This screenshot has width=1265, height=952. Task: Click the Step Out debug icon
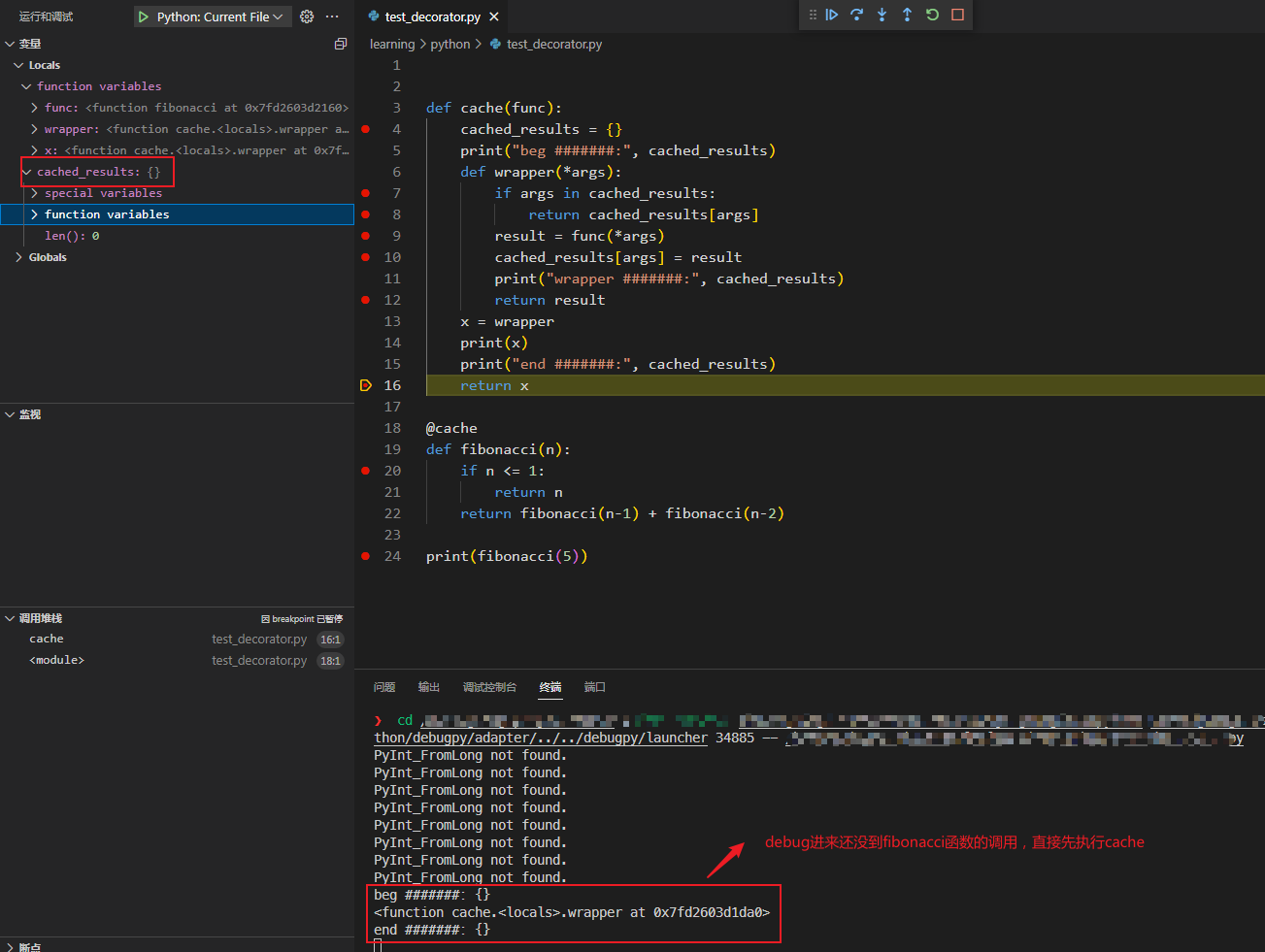tap(907, 15)
